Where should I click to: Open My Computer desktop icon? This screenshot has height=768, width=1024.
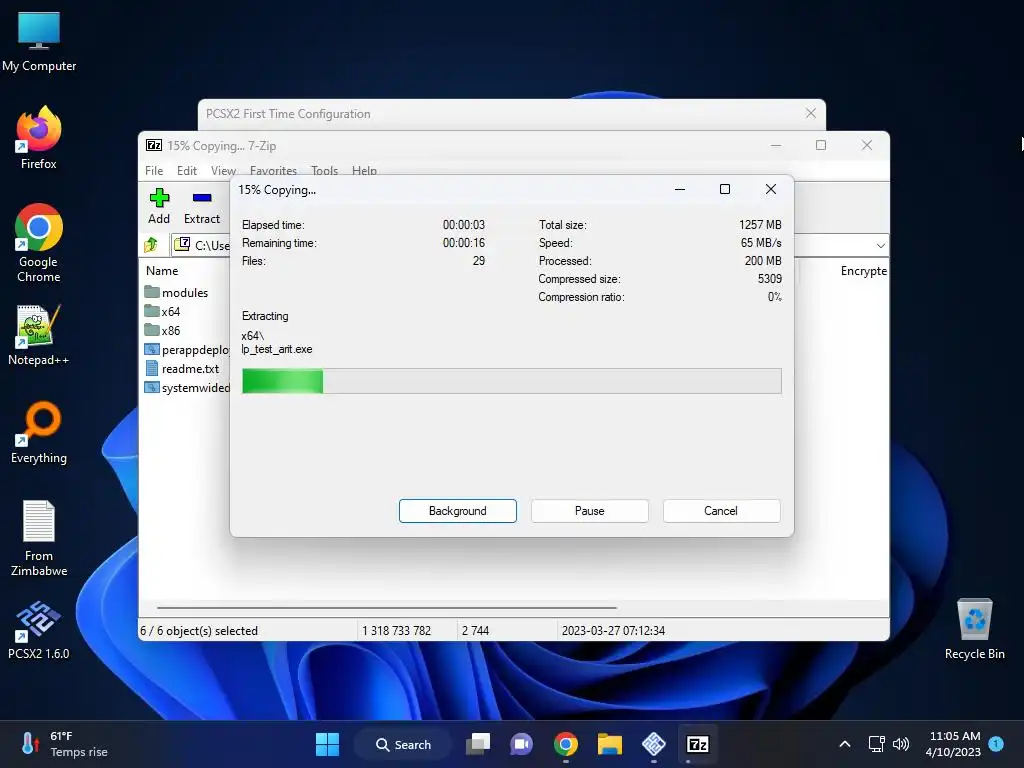coord(39,40)
